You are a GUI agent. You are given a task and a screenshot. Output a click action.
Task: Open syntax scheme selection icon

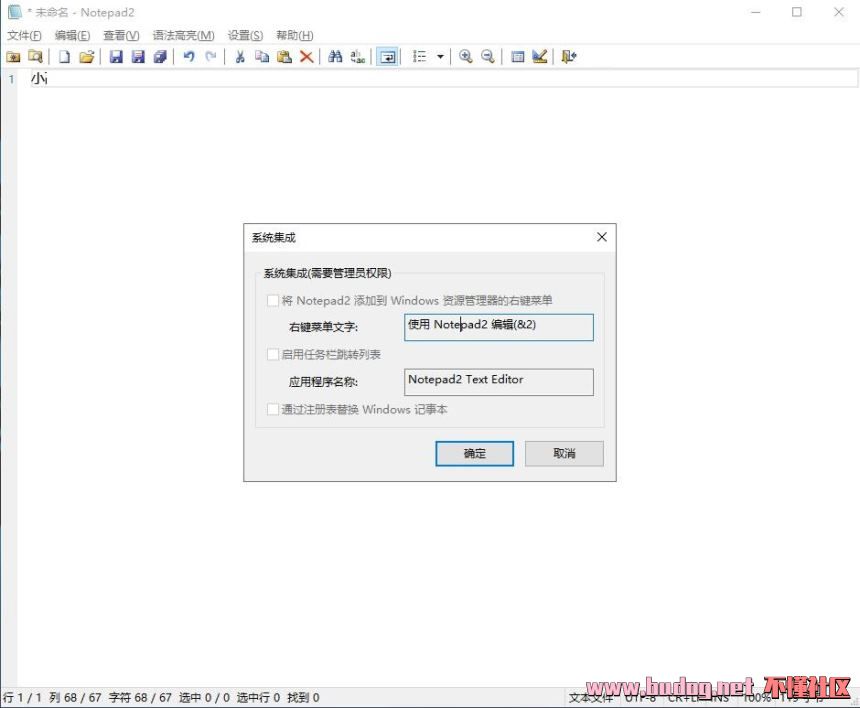517,56
